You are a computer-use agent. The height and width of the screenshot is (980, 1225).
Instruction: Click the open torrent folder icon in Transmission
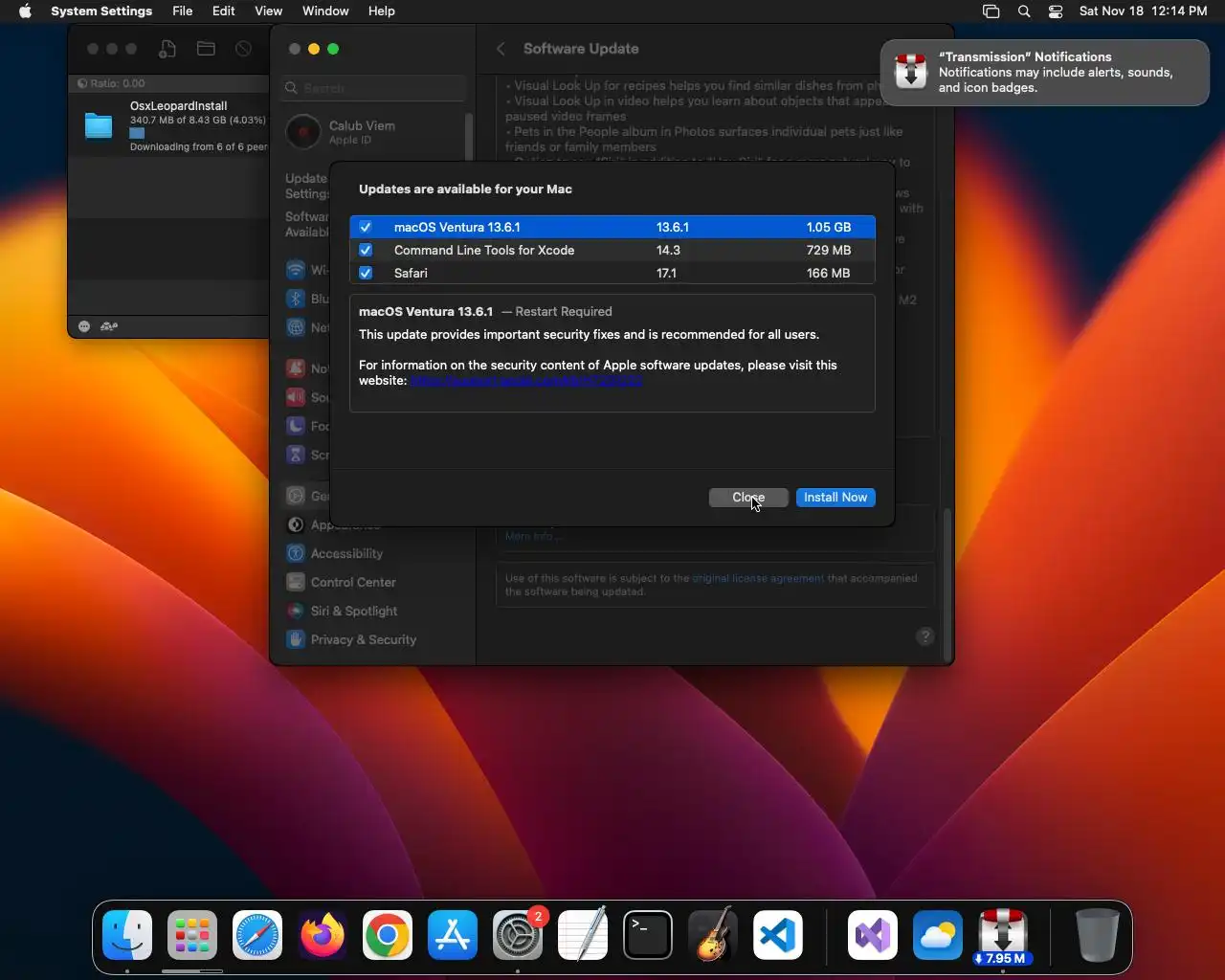point(206,49)
